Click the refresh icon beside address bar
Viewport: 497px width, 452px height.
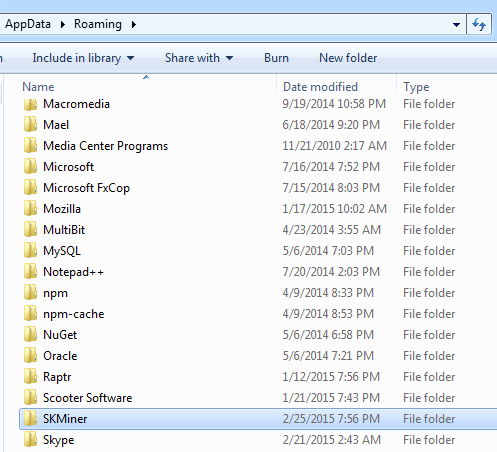click(479, 24)
